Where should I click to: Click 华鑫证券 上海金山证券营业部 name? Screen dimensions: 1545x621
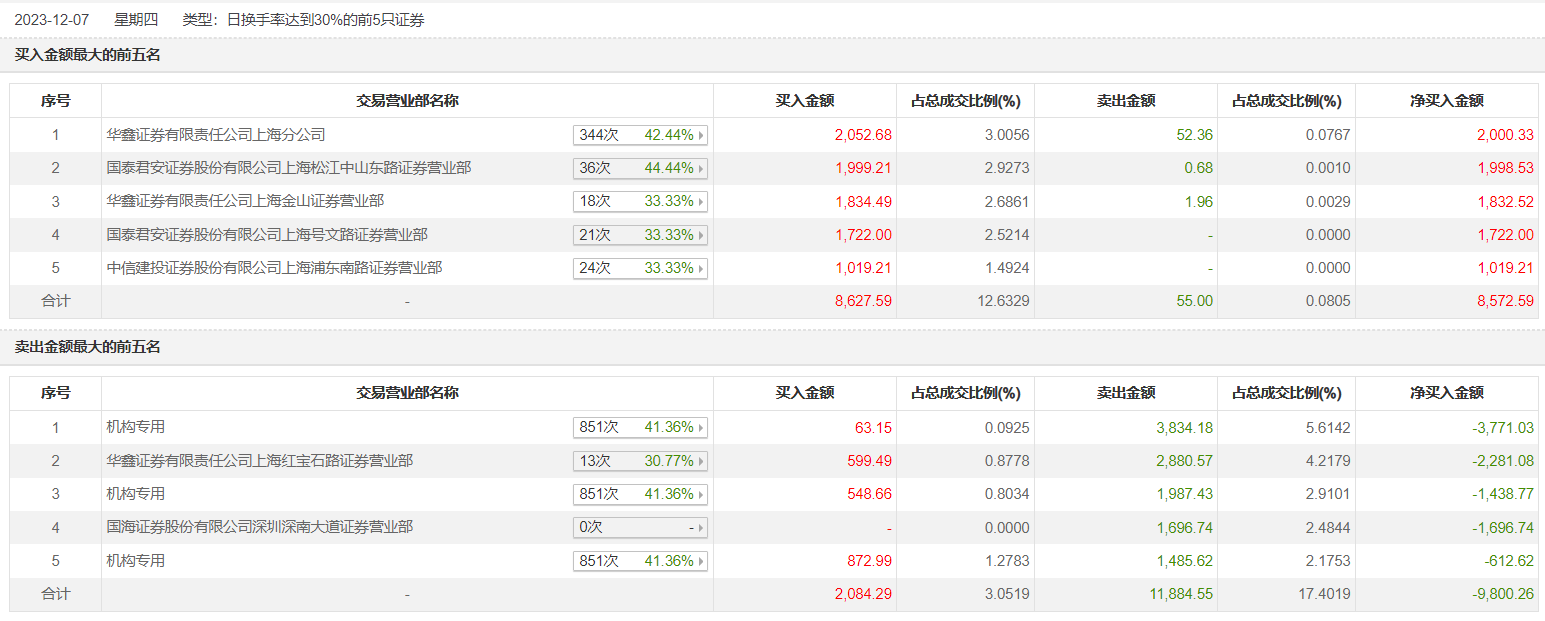(245, 201)
